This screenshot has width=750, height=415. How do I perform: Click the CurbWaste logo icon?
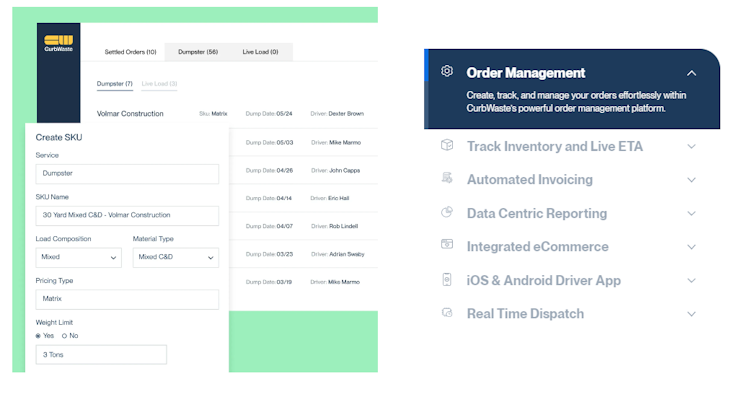click(58, 43)
